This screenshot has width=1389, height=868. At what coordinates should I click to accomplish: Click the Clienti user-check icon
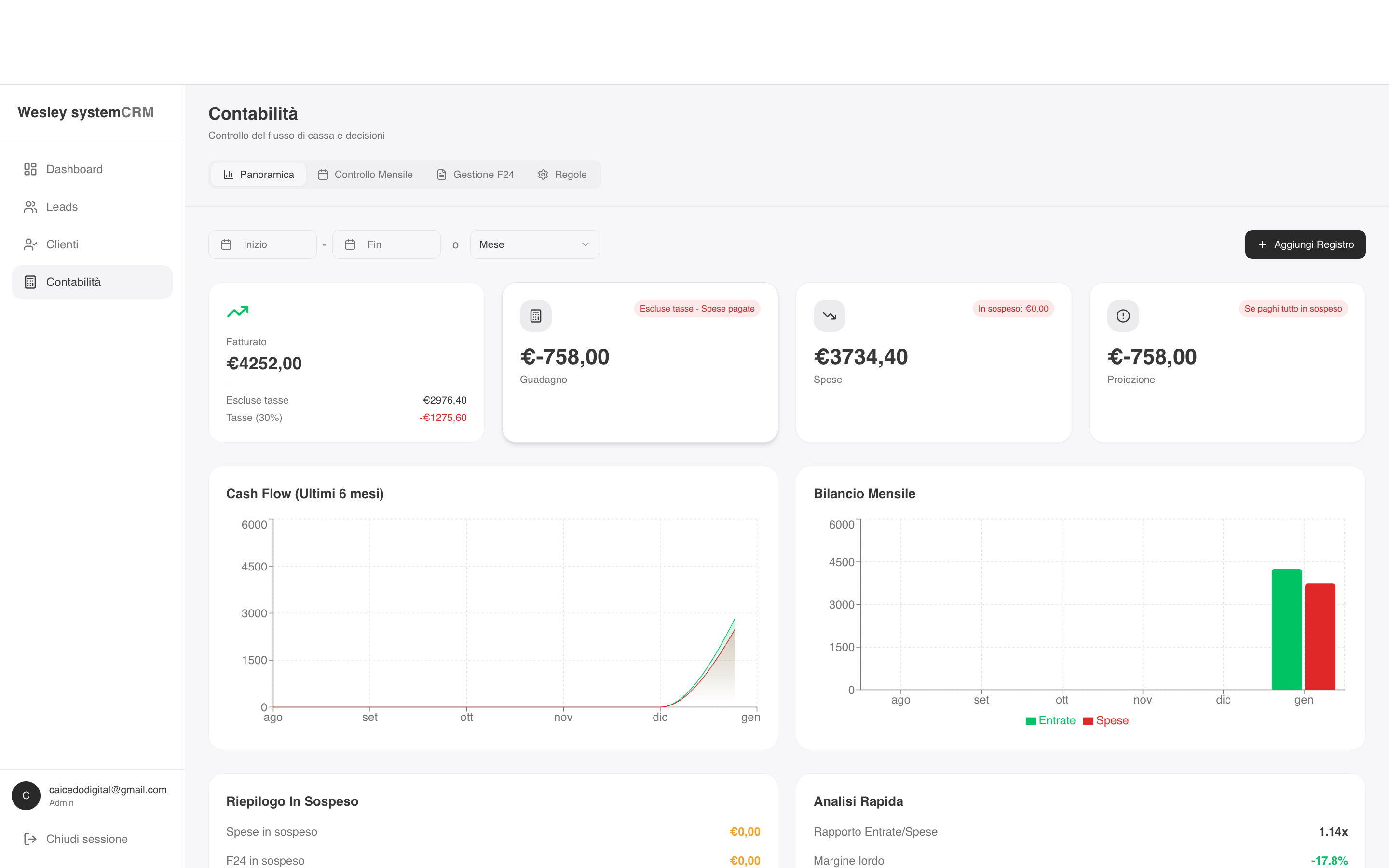click(30, 244)
